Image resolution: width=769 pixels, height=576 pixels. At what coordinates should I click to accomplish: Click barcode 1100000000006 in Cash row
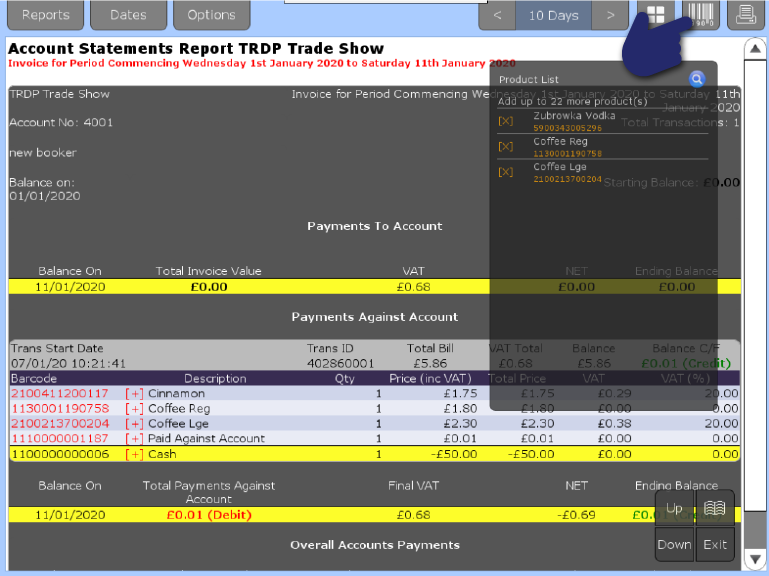point(60,454)
